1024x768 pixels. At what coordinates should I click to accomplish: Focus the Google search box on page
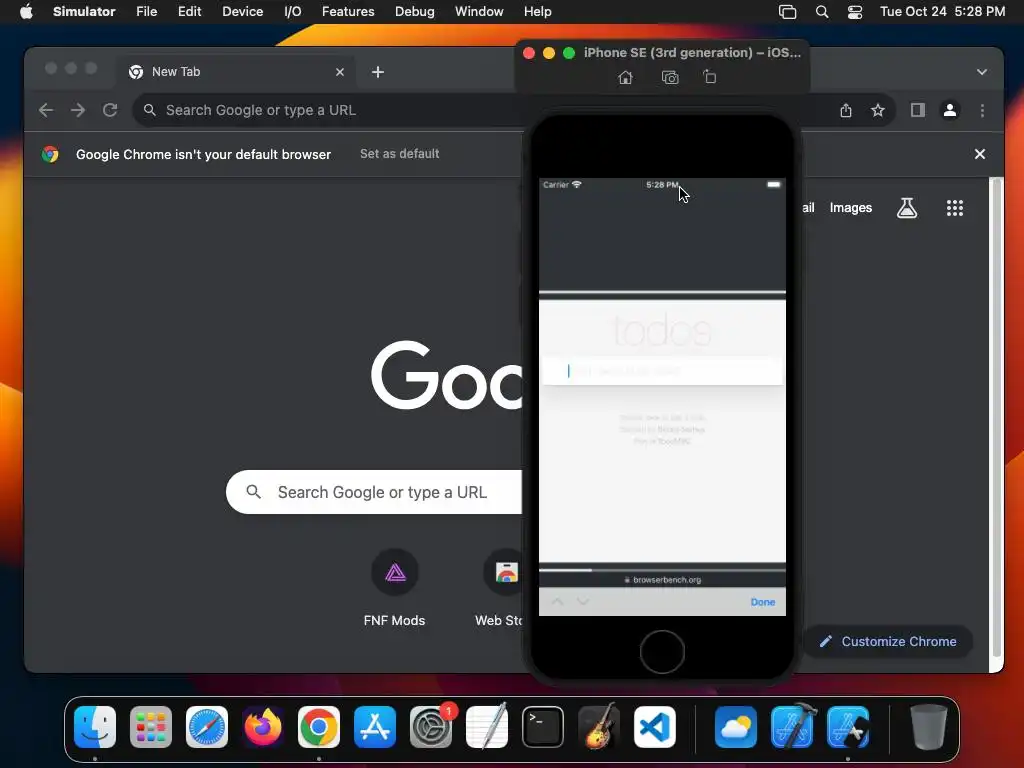pos(374,492)
